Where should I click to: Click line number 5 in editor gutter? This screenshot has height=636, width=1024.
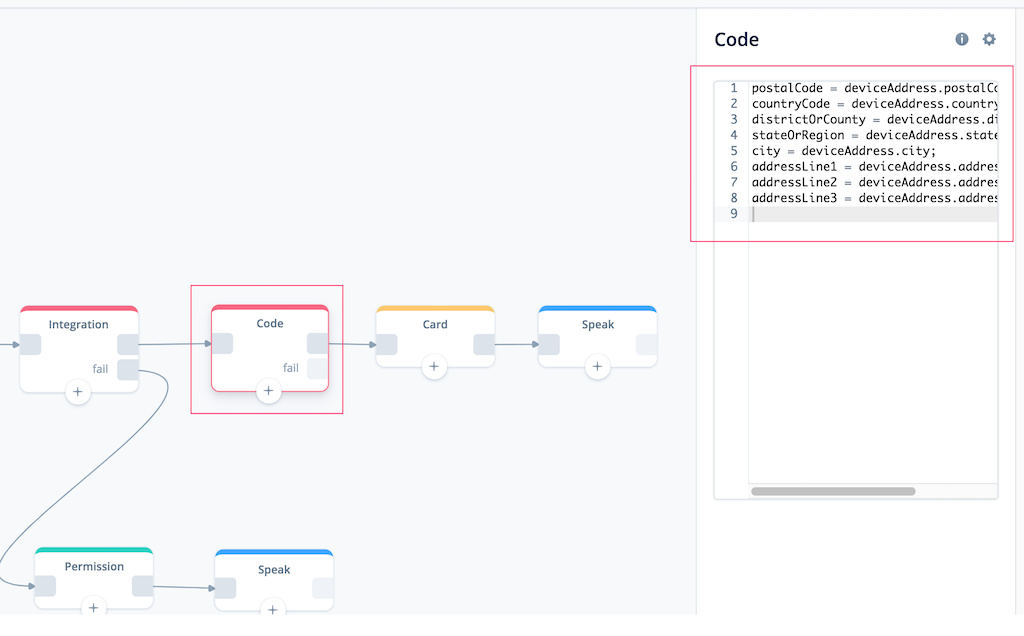[x=734, y=151]
